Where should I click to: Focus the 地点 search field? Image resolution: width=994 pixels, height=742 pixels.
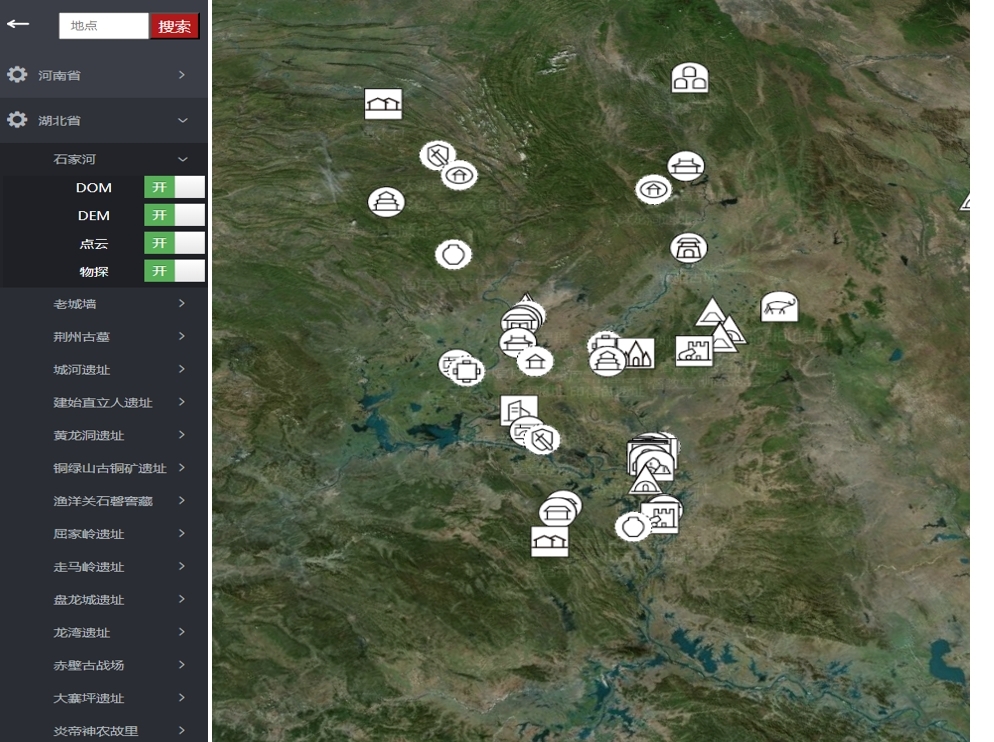104,26
